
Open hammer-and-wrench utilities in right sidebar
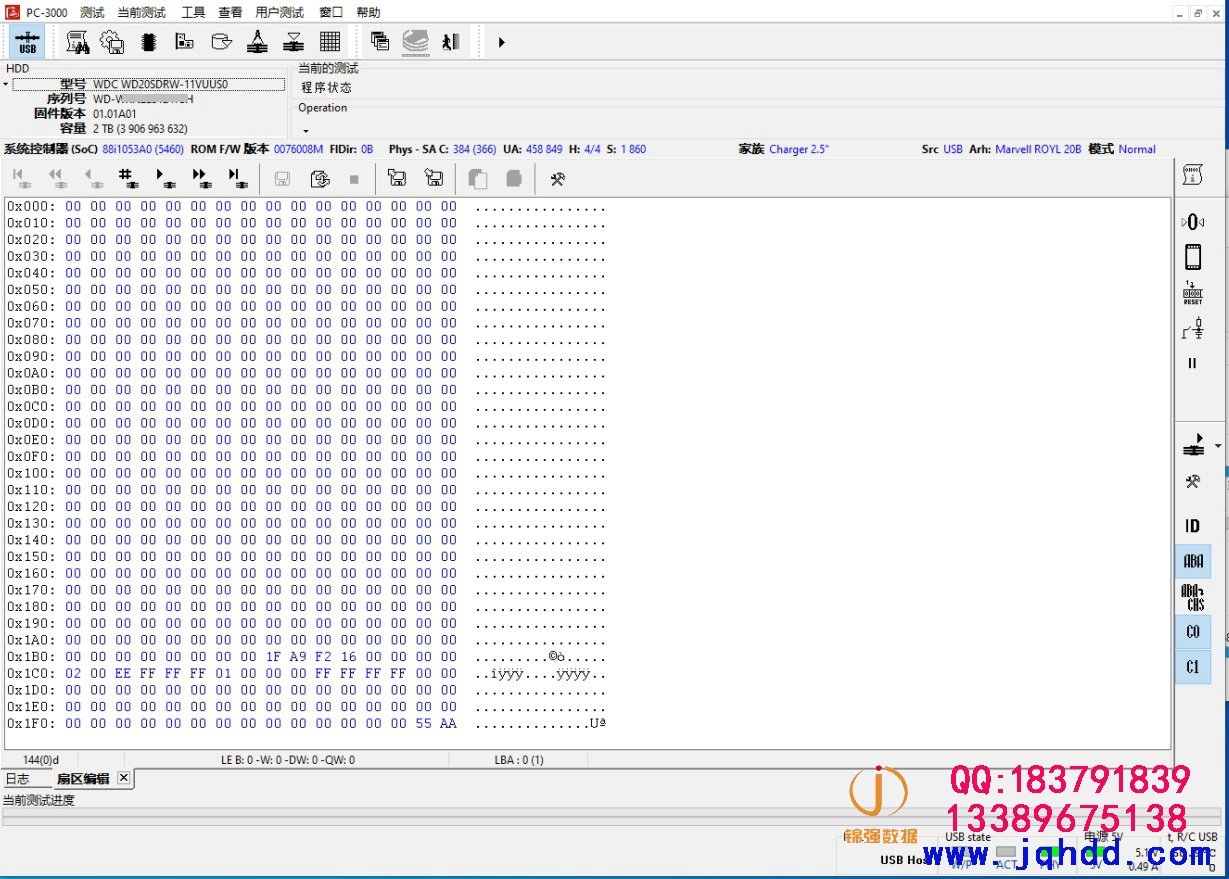tap(1192, 482)
